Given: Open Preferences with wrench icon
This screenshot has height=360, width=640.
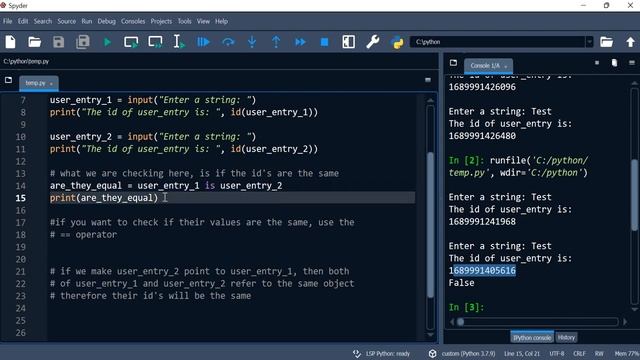Looking at the screenshot, I should 373,42.
